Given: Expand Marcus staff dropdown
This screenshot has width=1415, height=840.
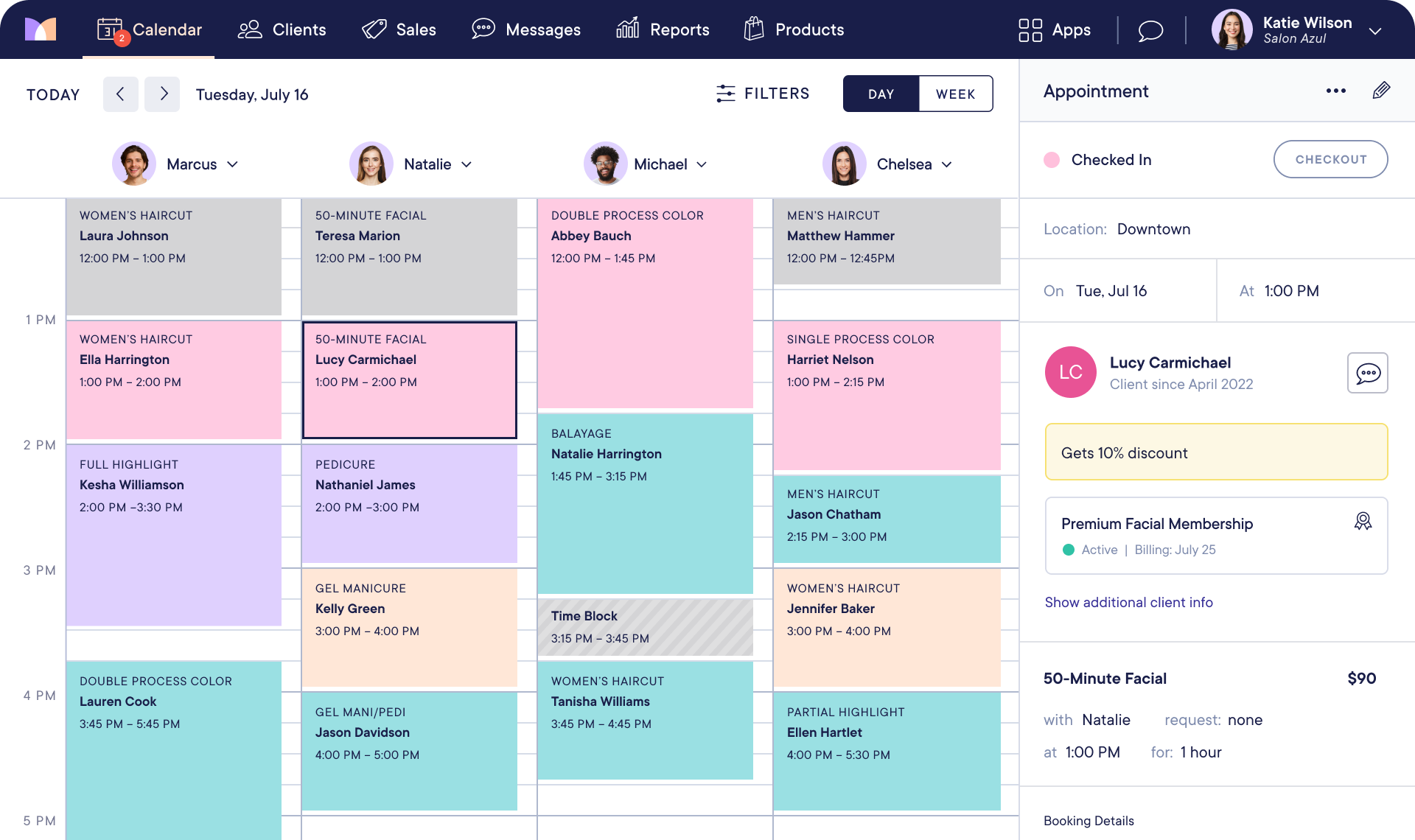Looking at the screenshot, I should [x=232, y=164].
